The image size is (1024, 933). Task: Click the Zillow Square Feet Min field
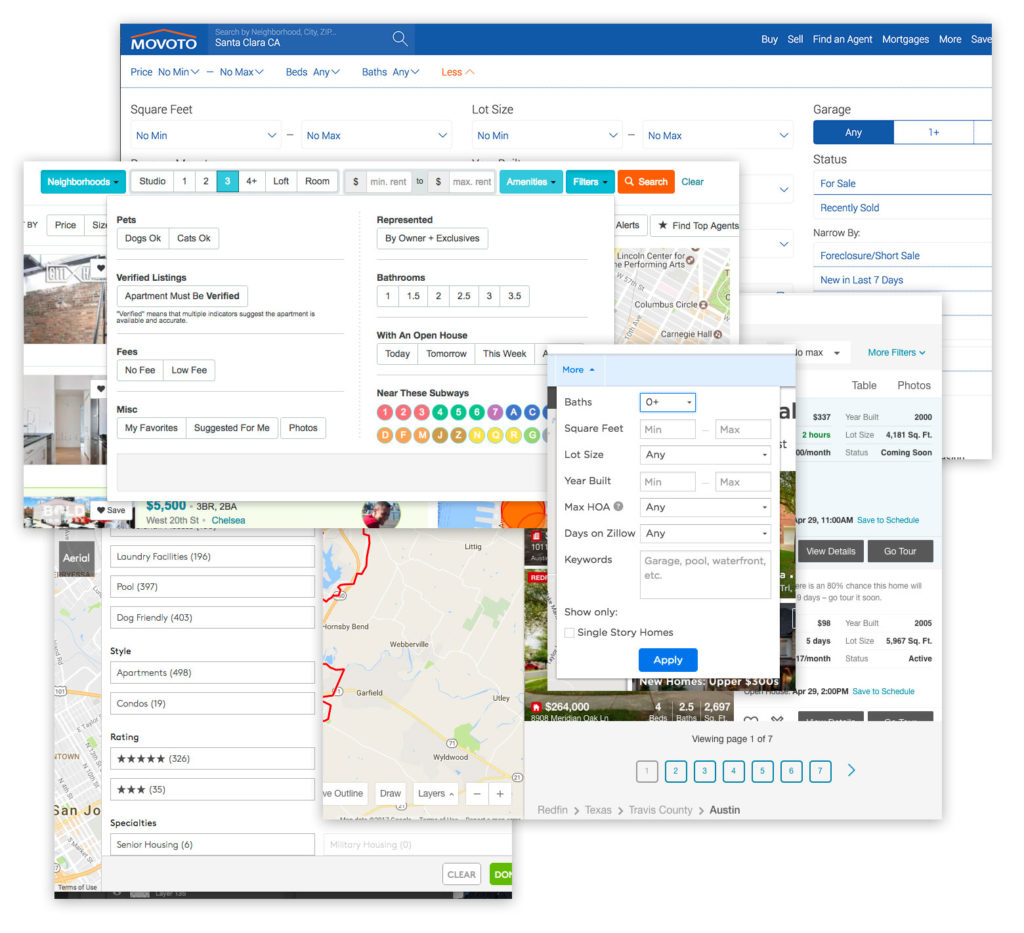(x=667, y=429)
